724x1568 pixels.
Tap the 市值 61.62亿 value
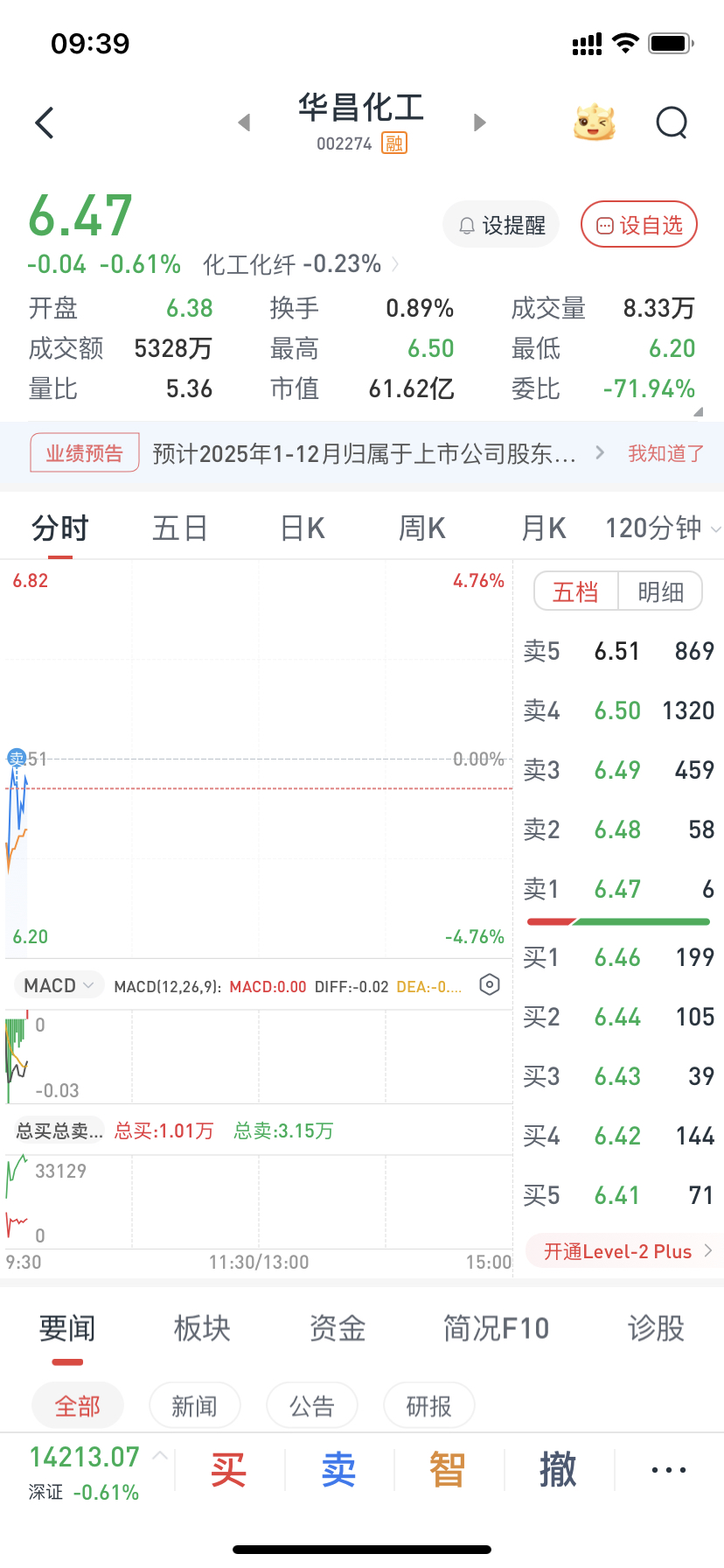click(411, 388)
